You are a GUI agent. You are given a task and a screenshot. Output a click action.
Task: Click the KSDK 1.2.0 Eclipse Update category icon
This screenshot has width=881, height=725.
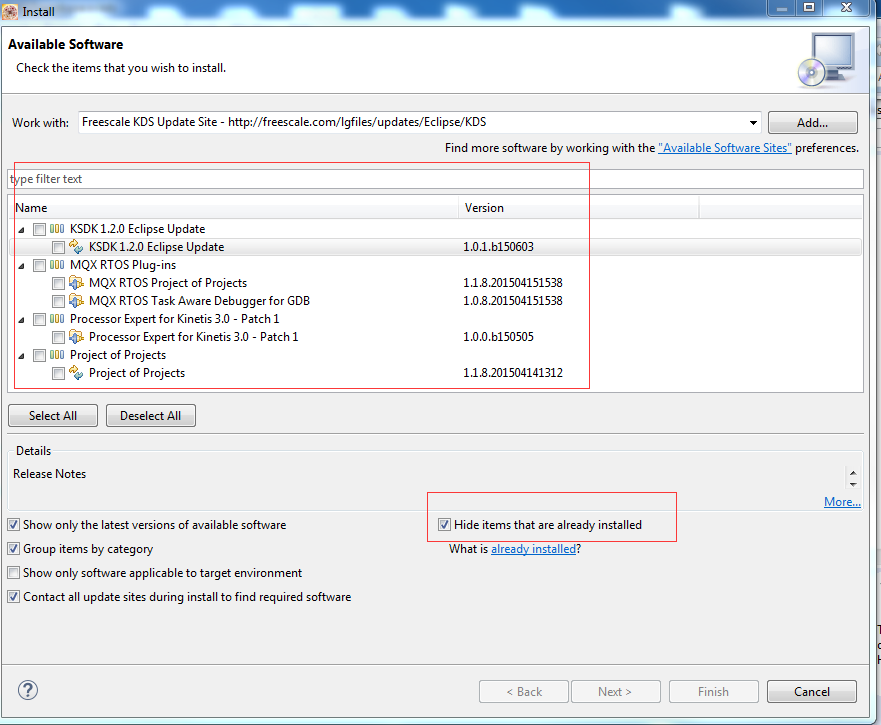coord(57,229)
